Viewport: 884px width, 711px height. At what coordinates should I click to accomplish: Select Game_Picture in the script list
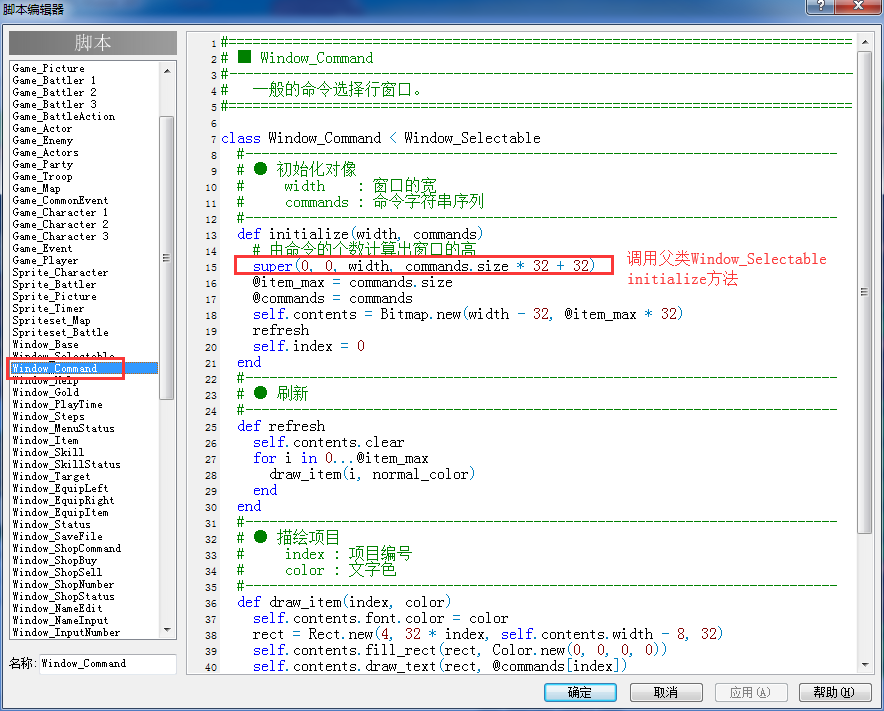[48, 68]
